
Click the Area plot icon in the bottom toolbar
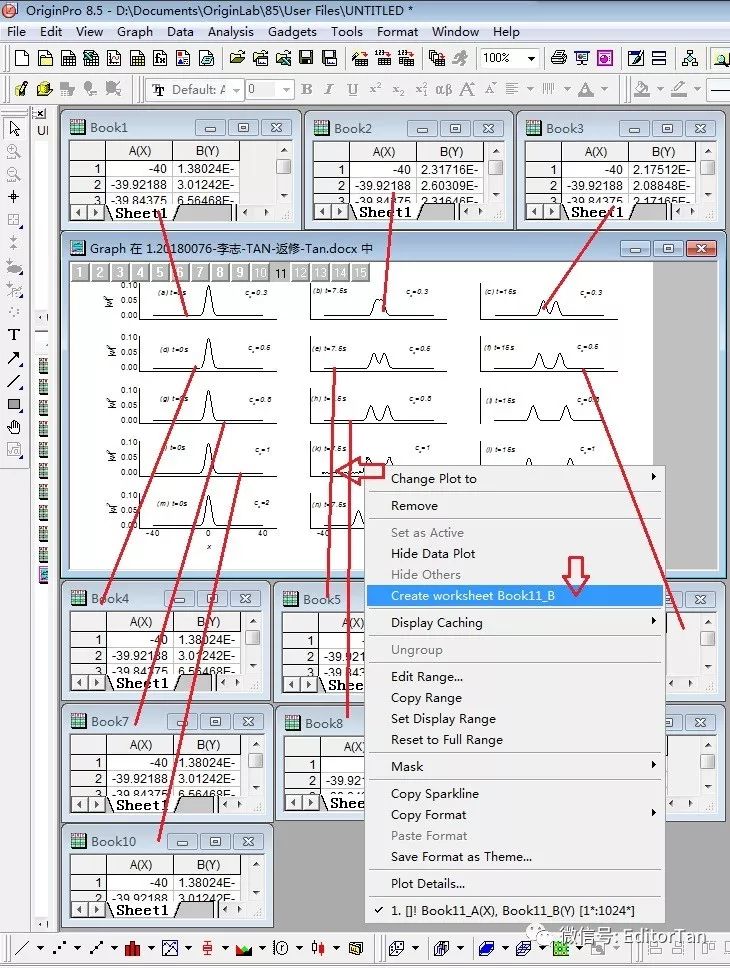click(x=244, y=947)
